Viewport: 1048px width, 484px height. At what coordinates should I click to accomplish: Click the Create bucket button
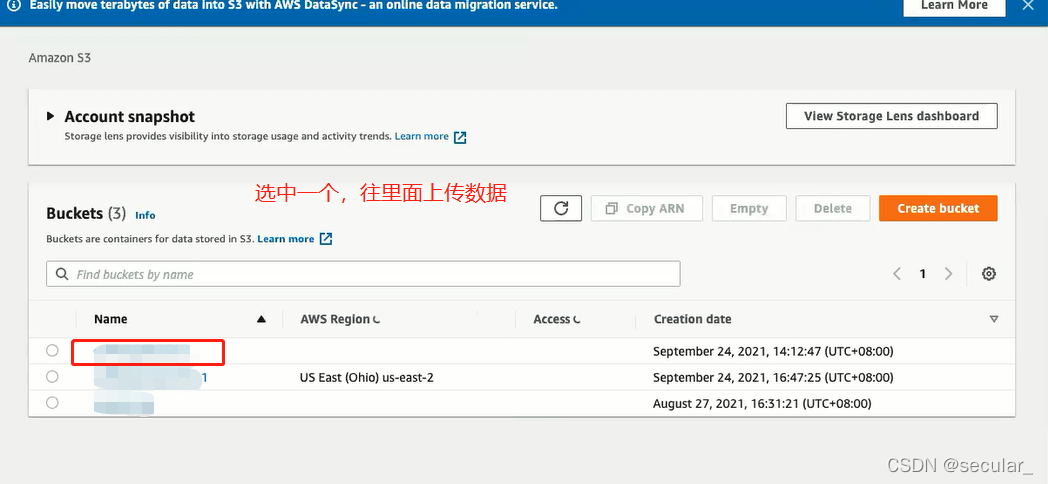click(x=938, y=209)
